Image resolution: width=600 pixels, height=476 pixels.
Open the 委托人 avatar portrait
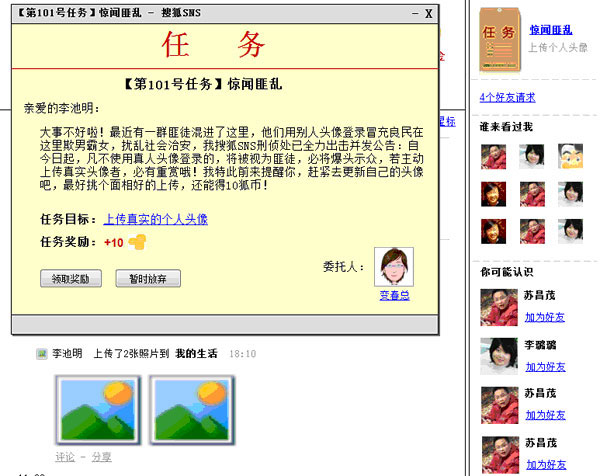click(394, 267)
